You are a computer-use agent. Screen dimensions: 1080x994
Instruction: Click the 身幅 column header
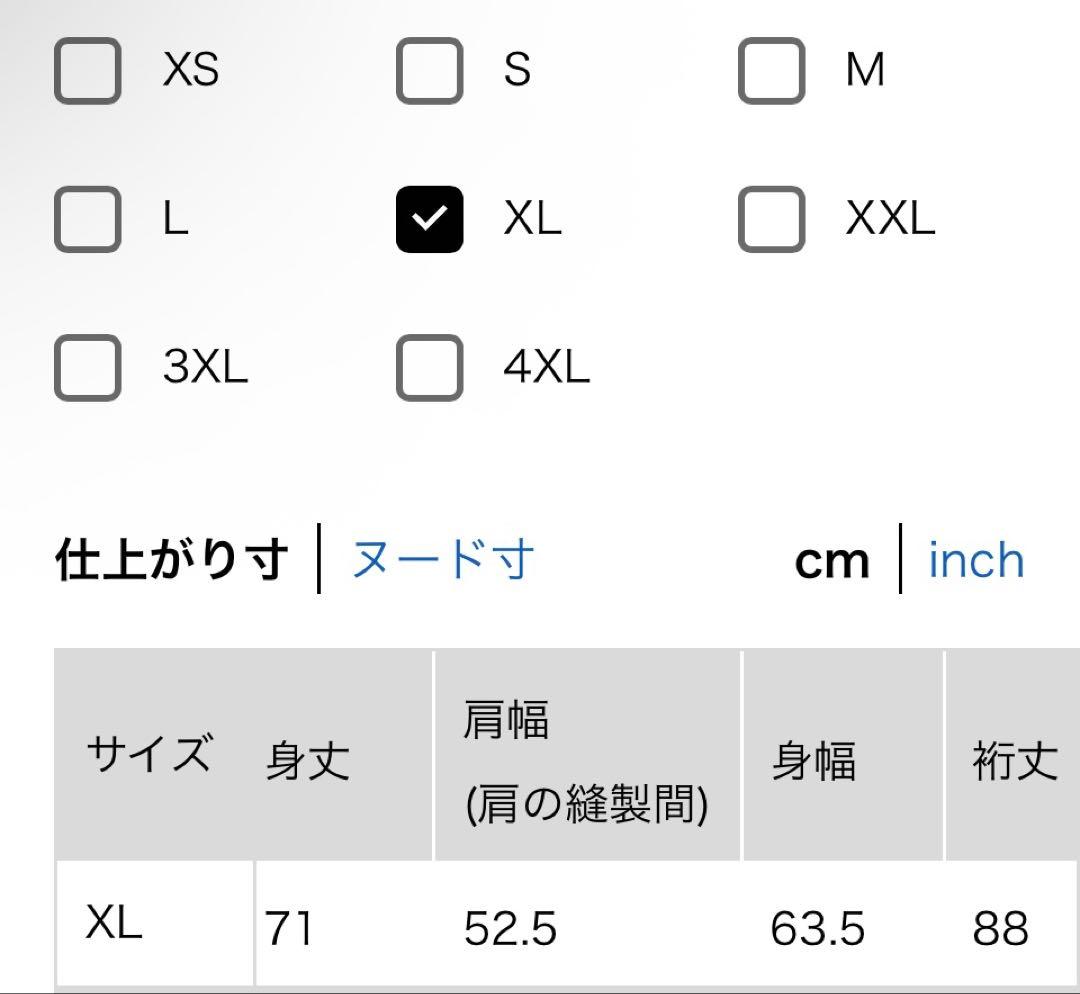click(814, 761)
